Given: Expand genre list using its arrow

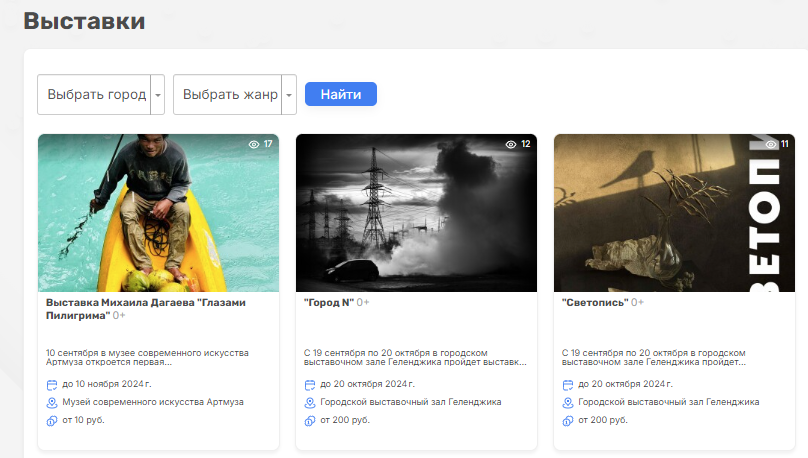Looking at the screenshot, I should (x=289, y=95).
